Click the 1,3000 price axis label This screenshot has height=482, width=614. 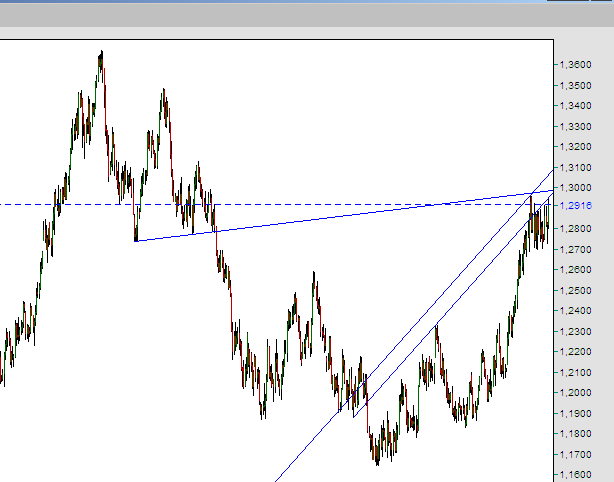pos(576,188)
